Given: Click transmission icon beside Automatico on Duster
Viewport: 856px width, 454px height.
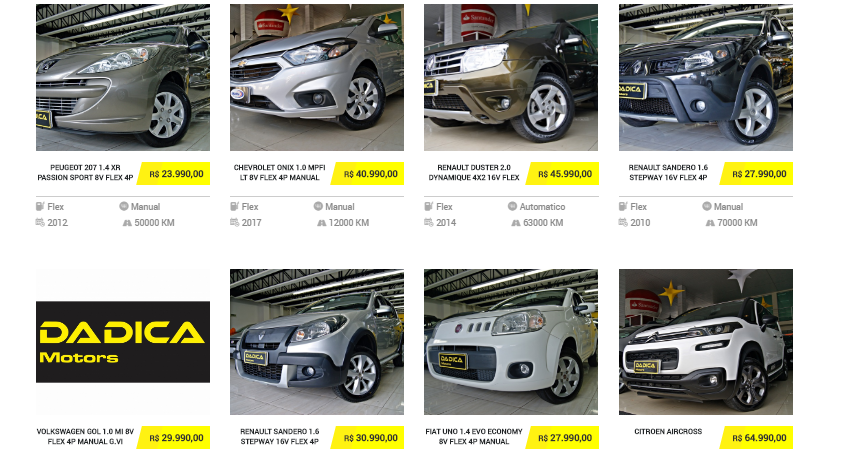Looking at the screenshot, I should (512, 206).
